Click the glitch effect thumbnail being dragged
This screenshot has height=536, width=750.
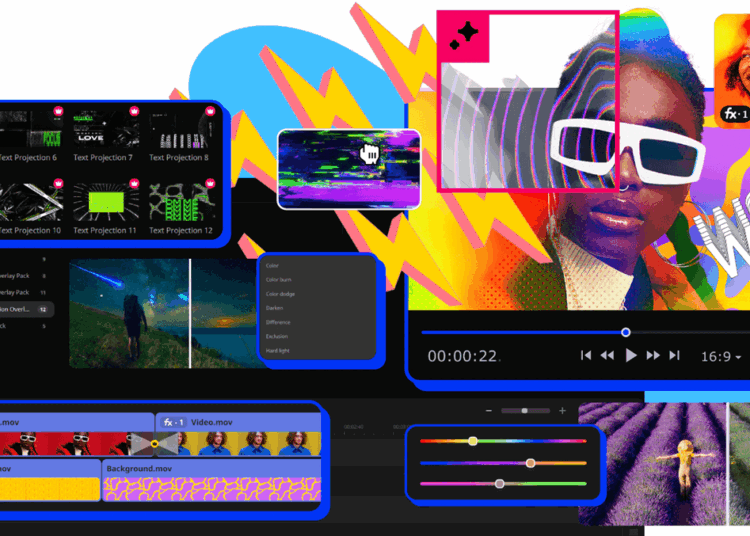pyautogui.click(x=349, y=169)
